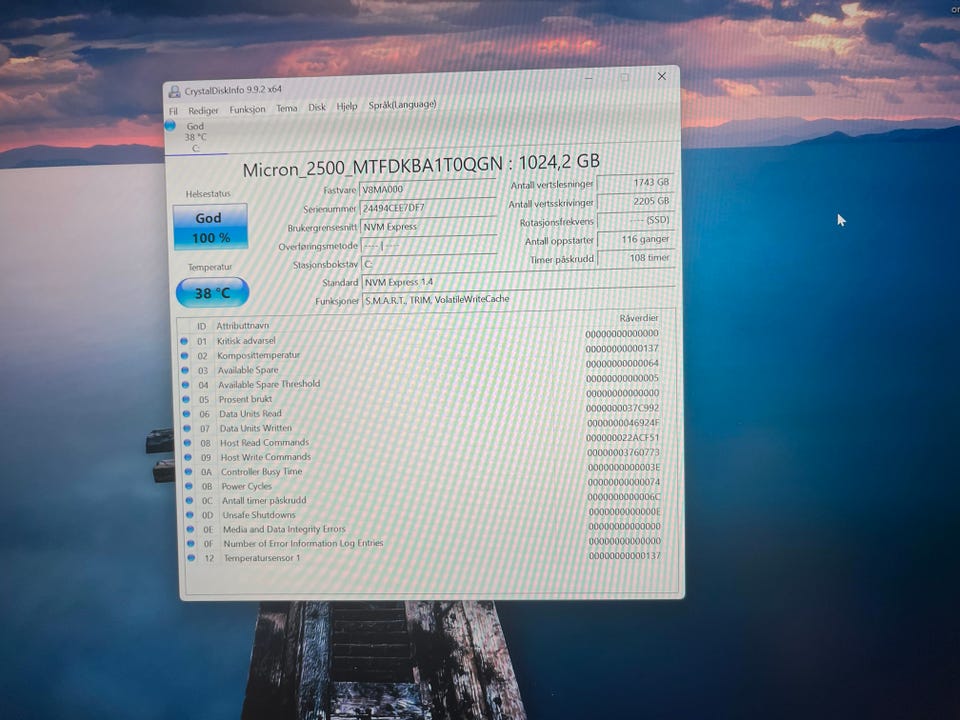Click the Brukergrensesnitt field NVM Express
Screen dimensions: 960x720
point(429,226)
